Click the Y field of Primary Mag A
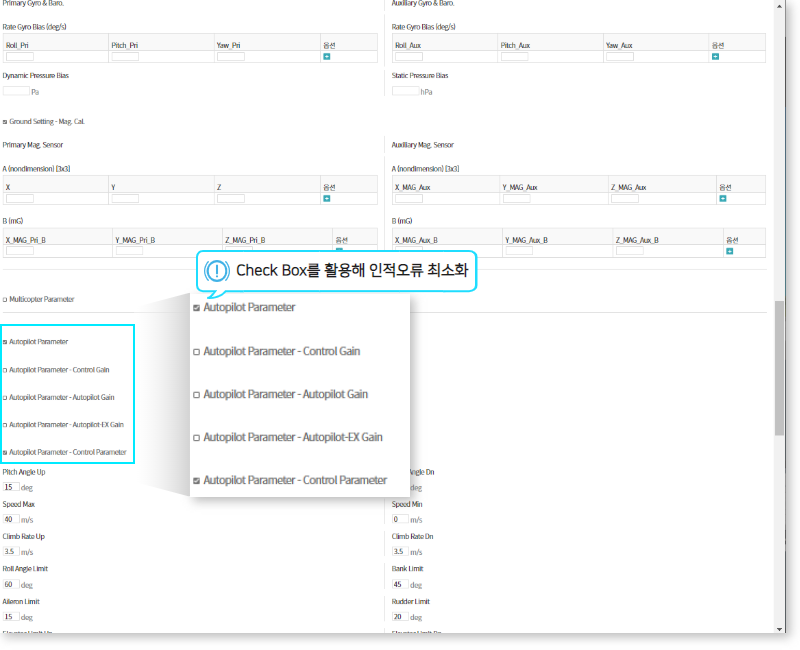 [126, 198]
